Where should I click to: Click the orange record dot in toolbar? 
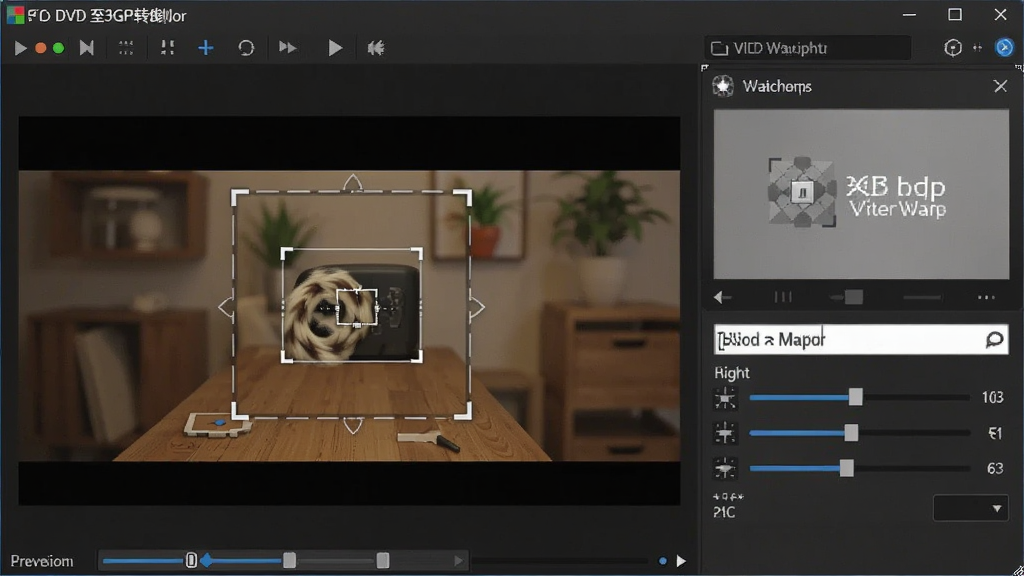click(40, 48)
